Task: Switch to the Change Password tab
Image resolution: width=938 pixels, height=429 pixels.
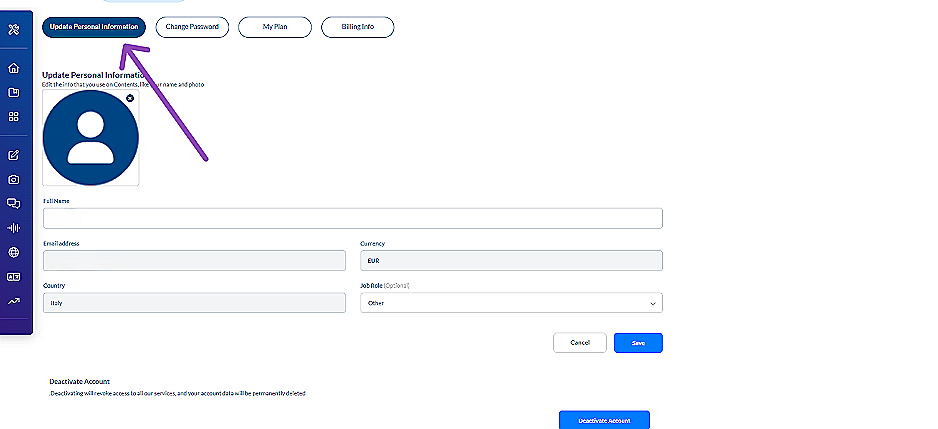Action: [192, 27]
